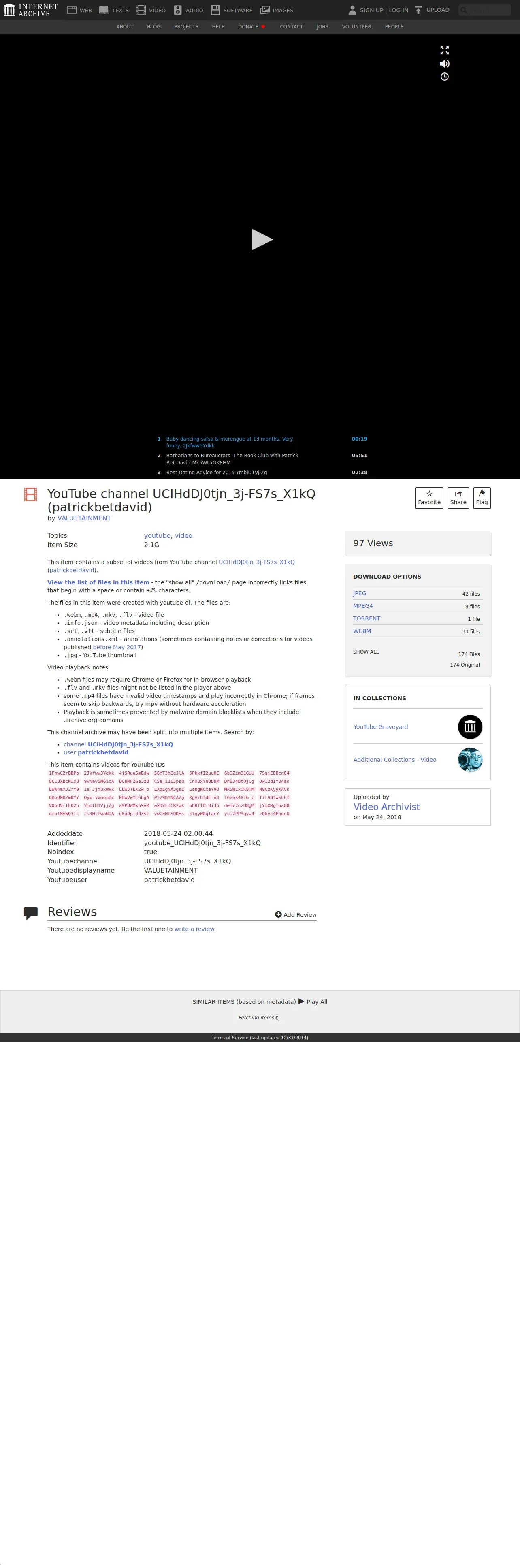Enter fullscreen video mode

click(x=445, y=50)
